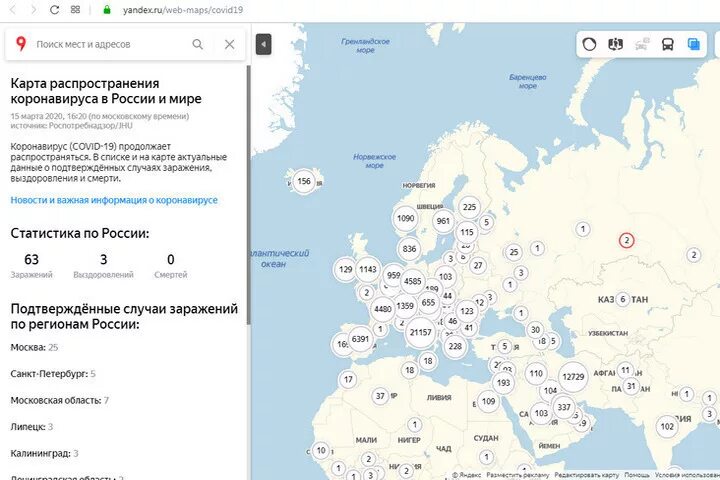Viewport: 720px width, 480px height.
Task: Select the 655 marker in central Europe
Action: (428, 303)
